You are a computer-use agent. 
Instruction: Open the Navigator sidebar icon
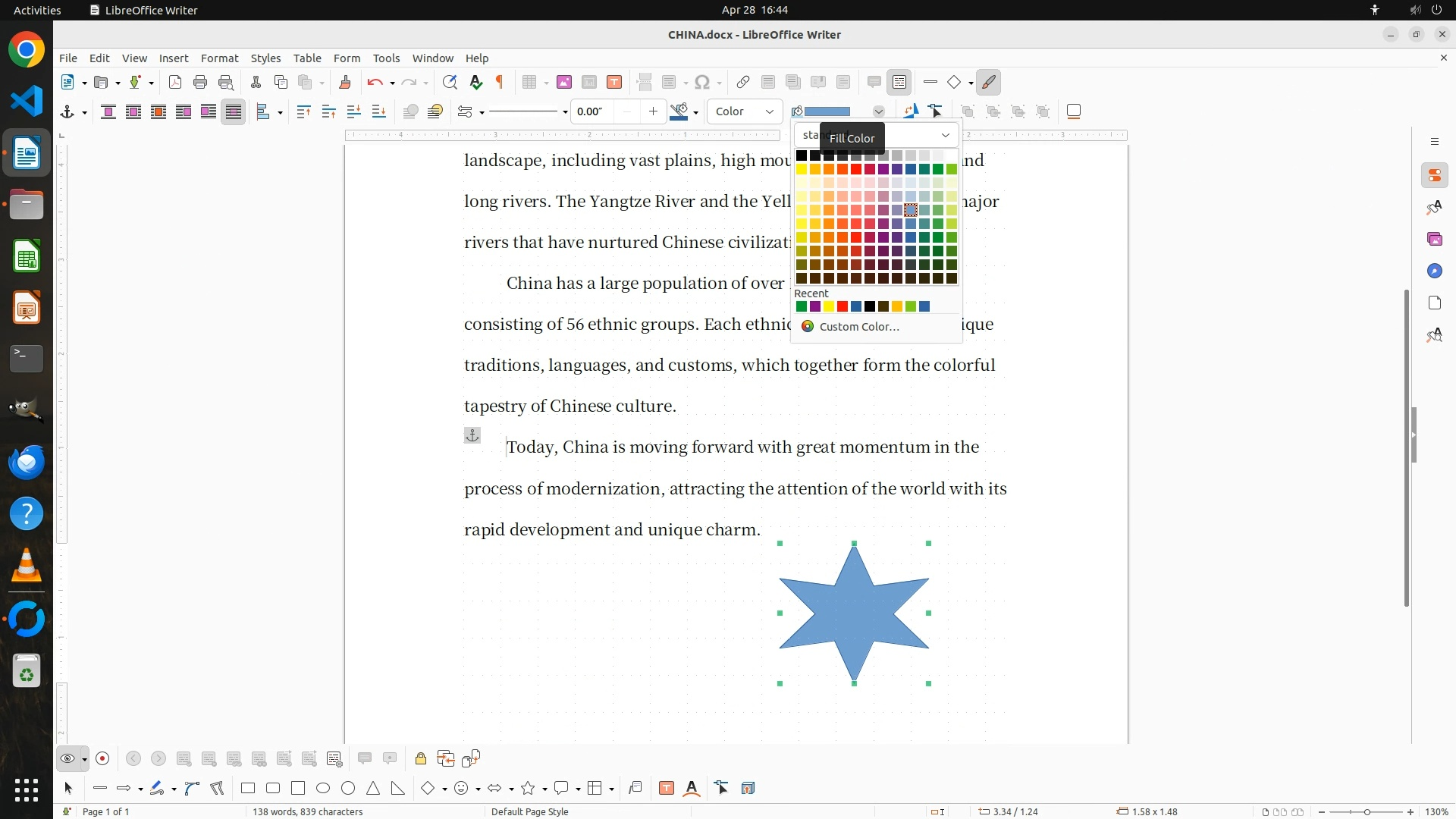point(1434,271)
